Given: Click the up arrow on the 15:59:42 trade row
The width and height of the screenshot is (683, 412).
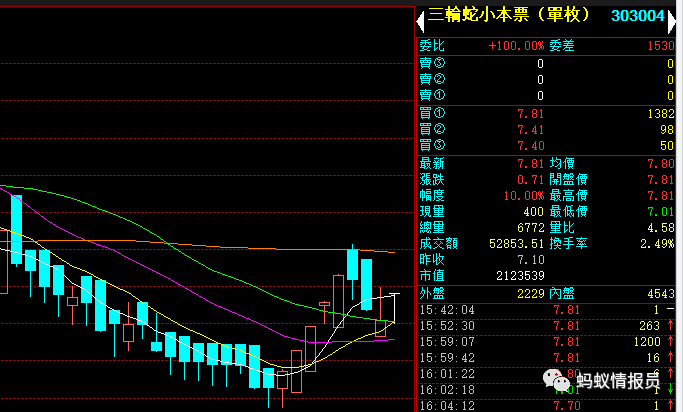Looking at the screenshot, I should [670, 358].
